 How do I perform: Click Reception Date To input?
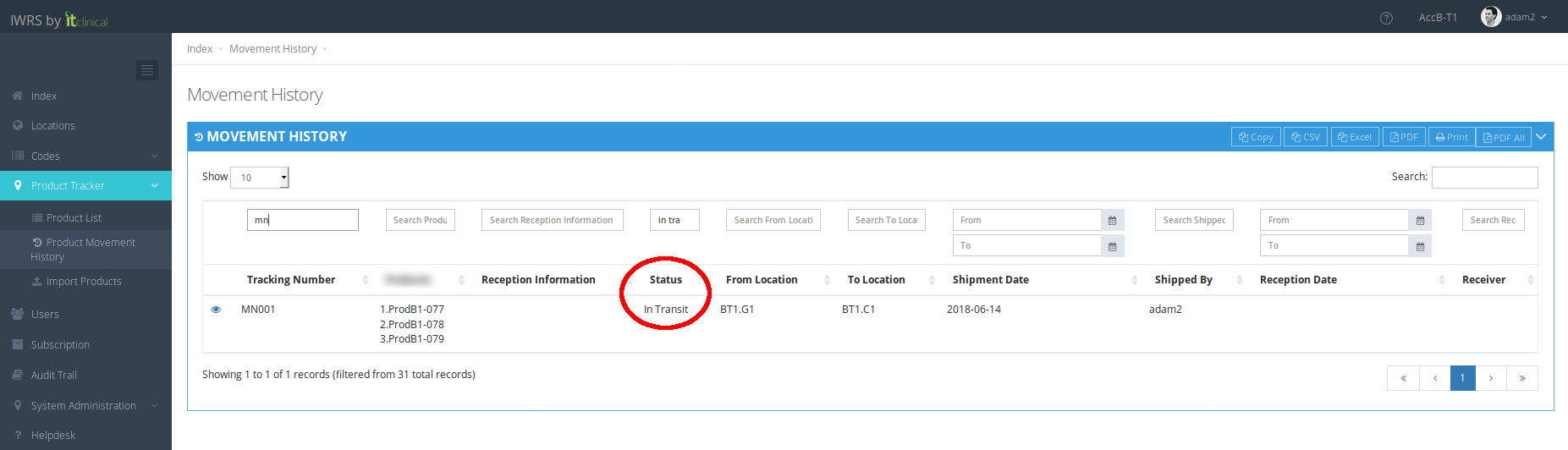point(1334,245)
